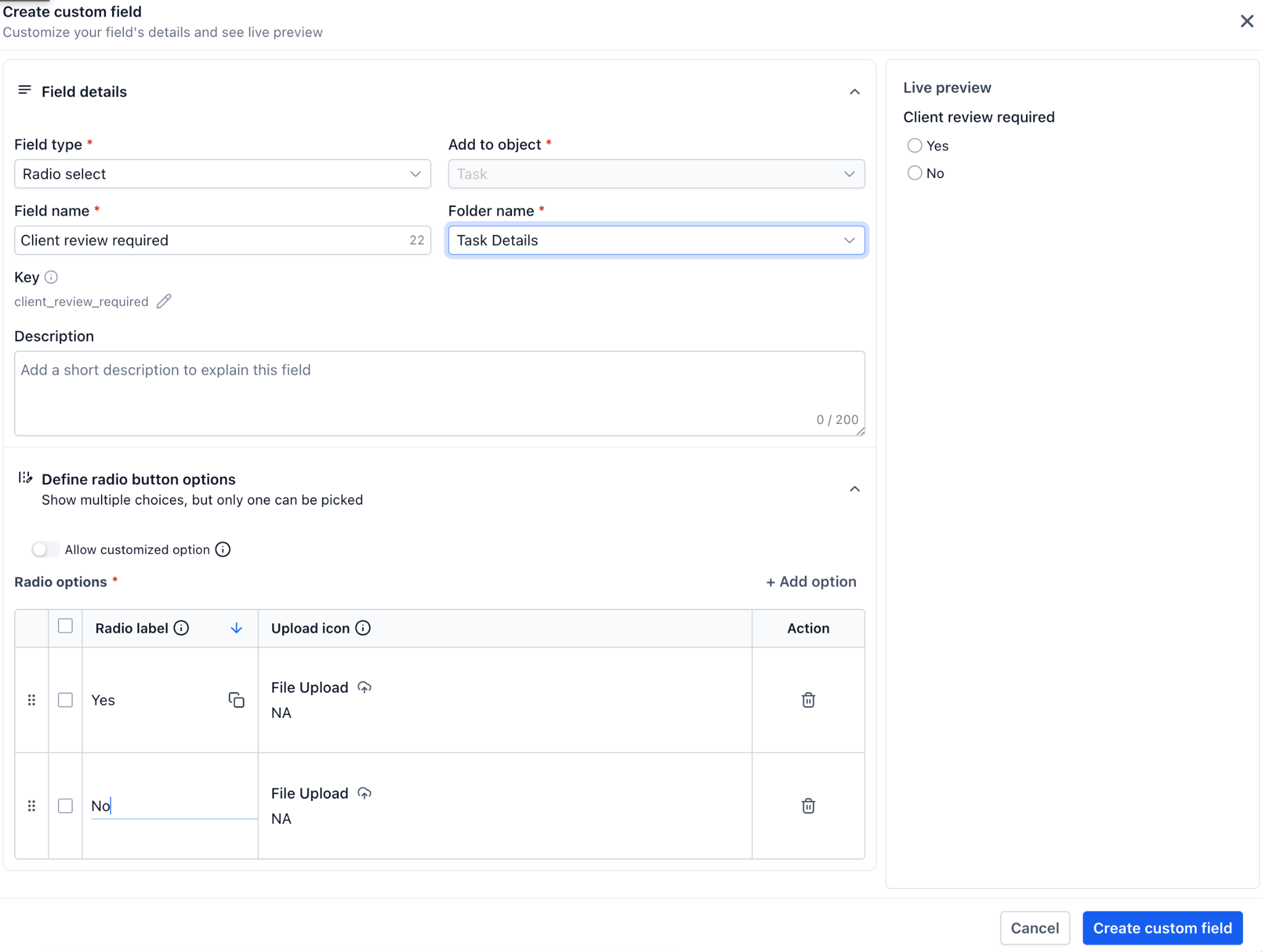1262x952 pixels.
Task: Duplicate the Yes option with copy icon
Action: pyautogui.click(x=237, y=700)
